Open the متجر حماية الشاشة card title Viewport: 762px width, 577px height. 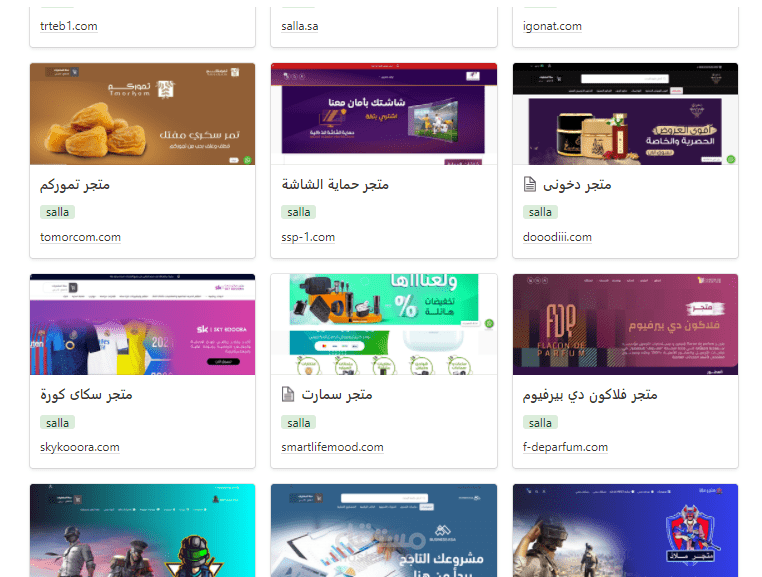[x=335, y=185]
